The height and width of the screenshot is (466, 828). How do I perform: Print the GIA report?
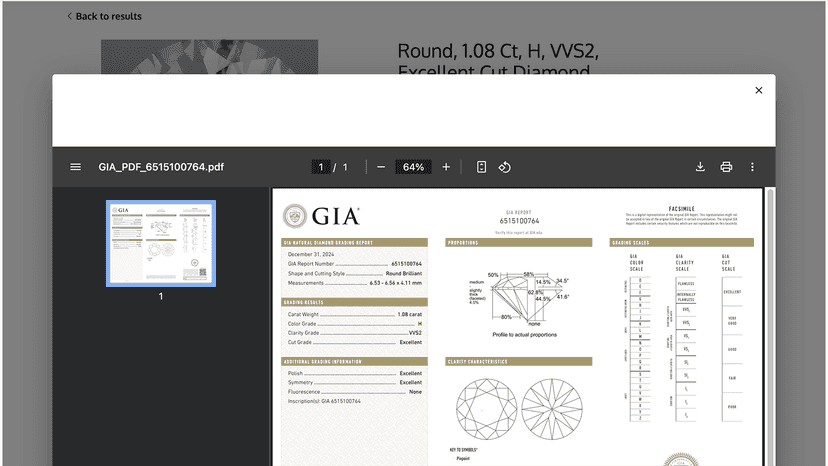pyautogui.click(x=726, y=167)
